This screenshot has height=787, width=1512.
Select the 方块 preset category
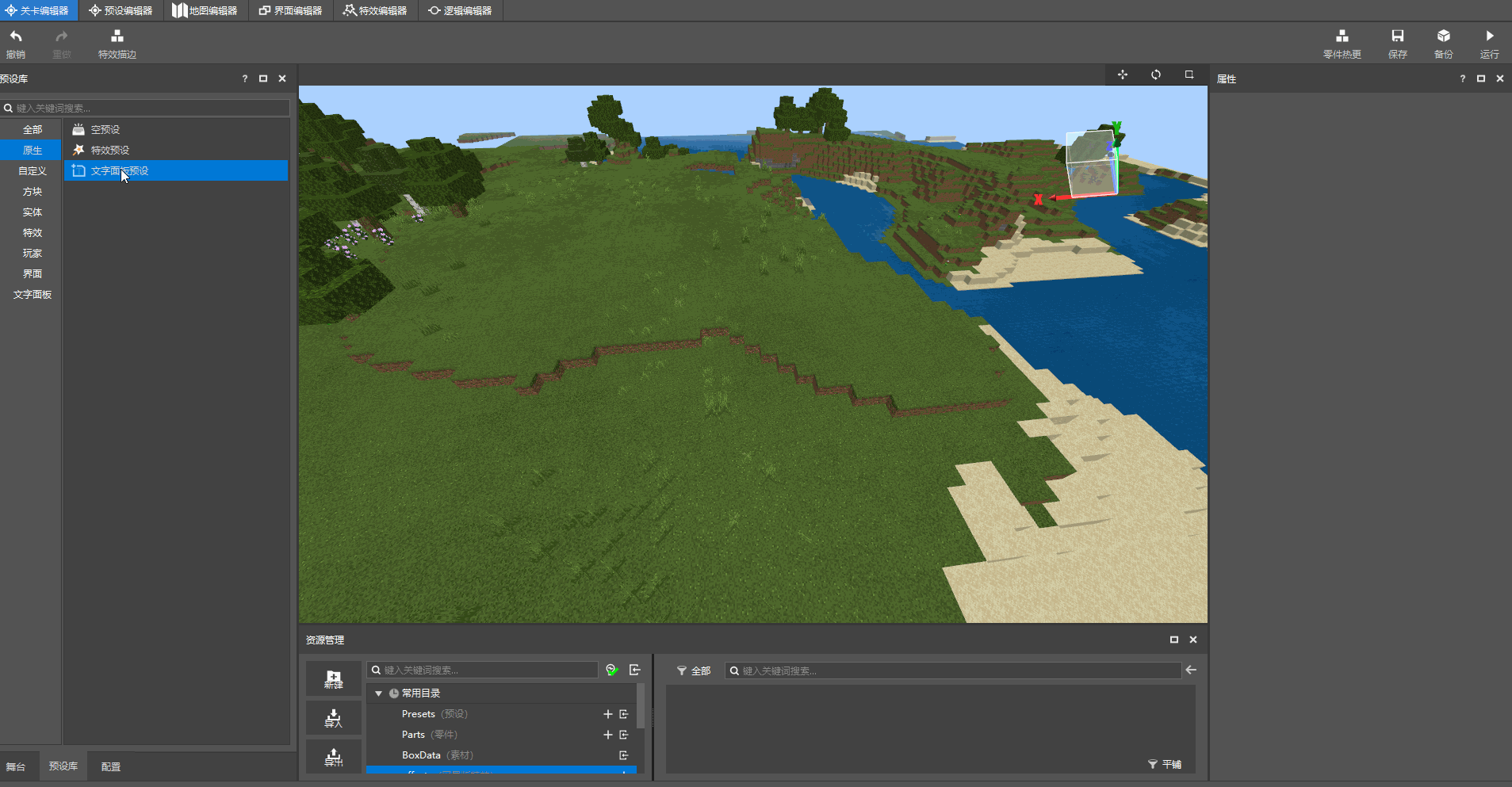[32, 192]
